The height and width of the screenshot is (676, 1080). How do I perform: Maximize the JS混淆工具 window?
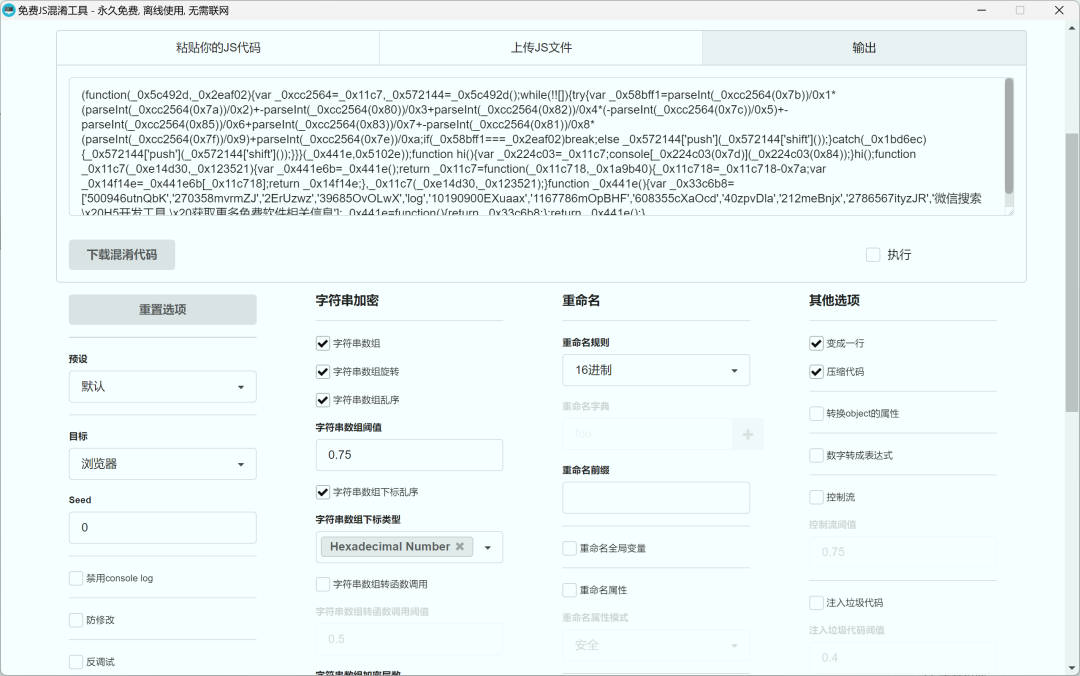click(x=1020, y=10)
